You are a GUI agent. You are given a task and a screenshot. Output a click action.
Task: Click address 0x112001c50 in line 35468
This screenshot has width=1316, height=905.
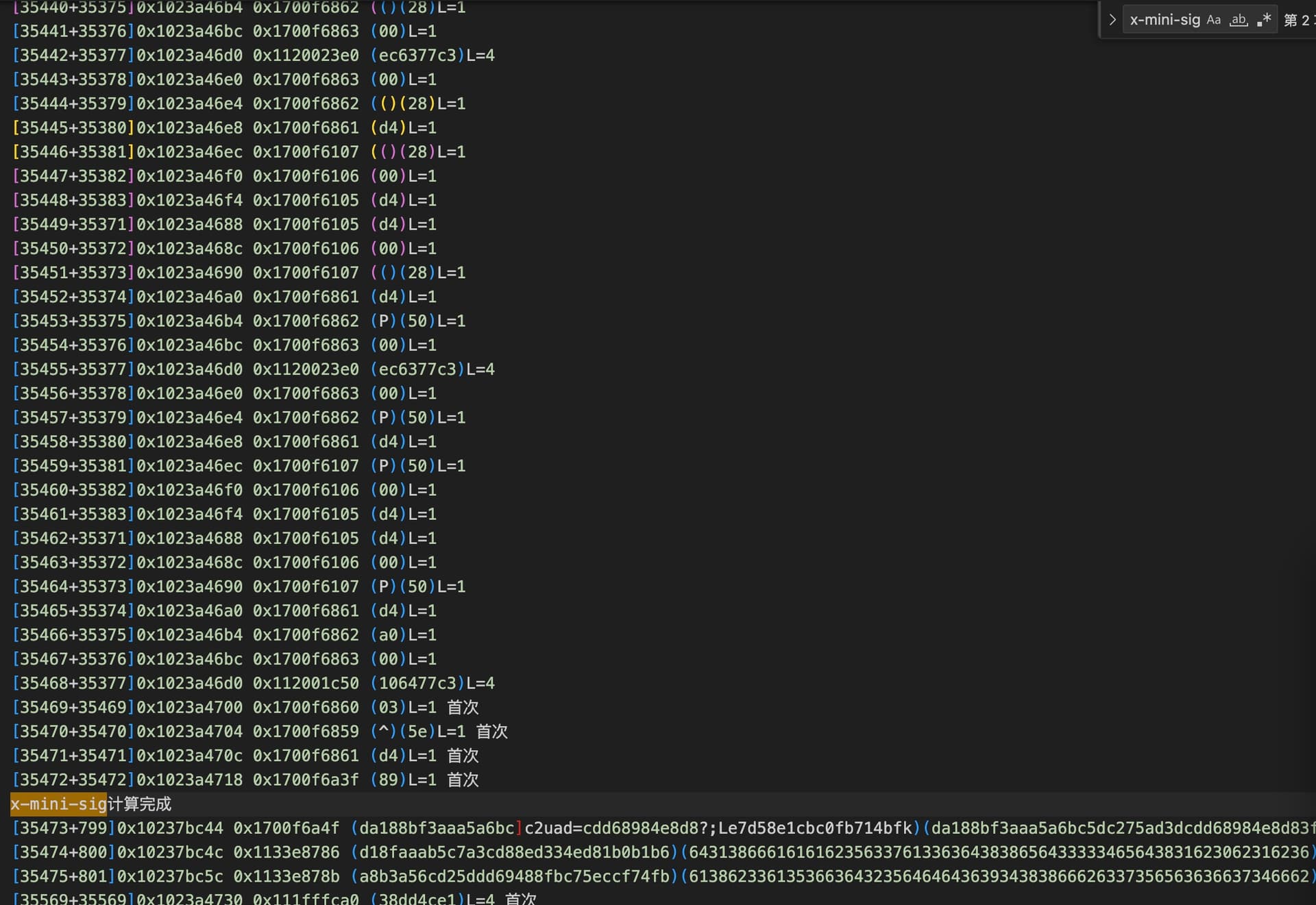click(306, 683)
